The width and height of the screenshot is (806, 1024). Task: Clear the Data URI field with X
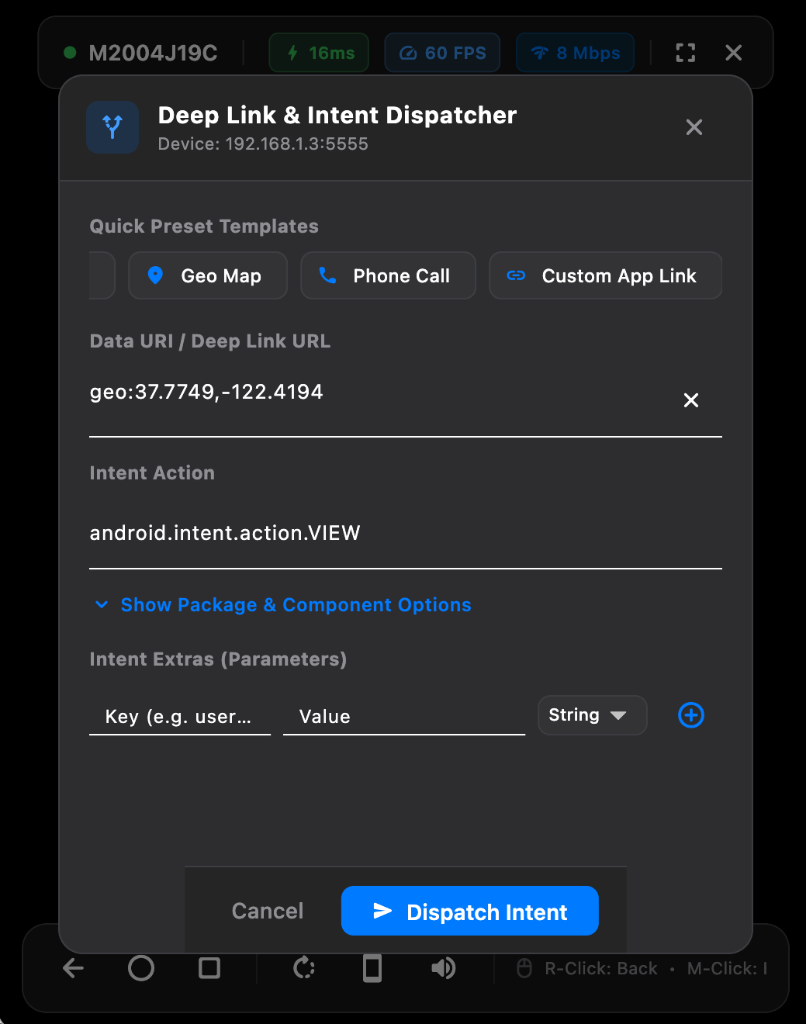coord(690,400)
